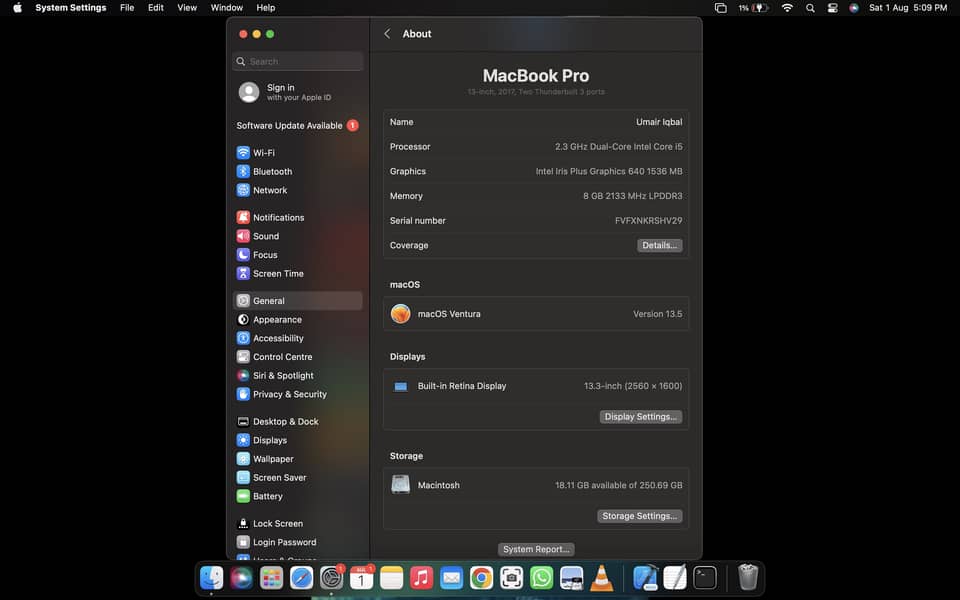Open Xcode from the Dock
This screenshot has width=960, height=600.
point(645,577)
